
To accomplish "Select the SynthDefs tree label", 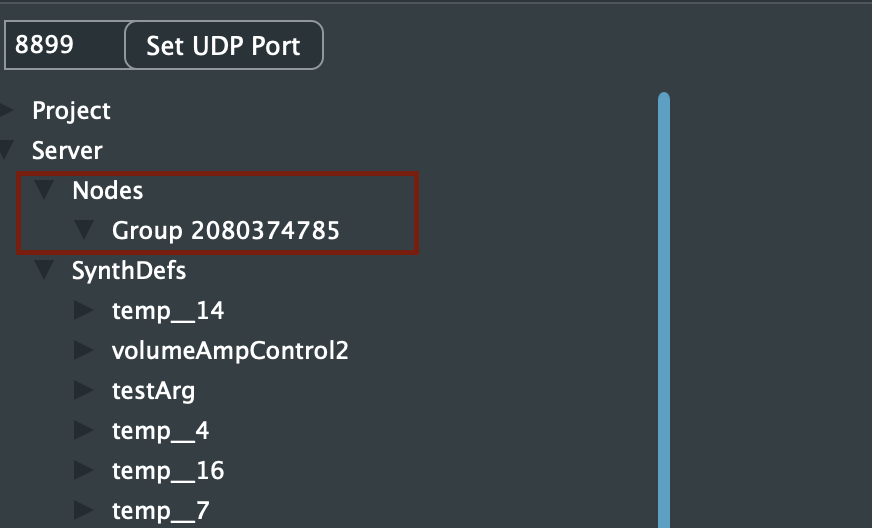I will (x=129, y=270).
